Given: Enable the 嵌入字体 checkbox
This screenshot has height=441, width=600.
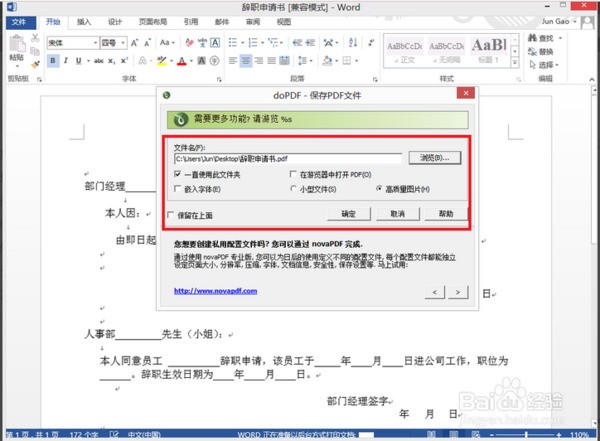Looking at the screenshot, I should 178,188.
